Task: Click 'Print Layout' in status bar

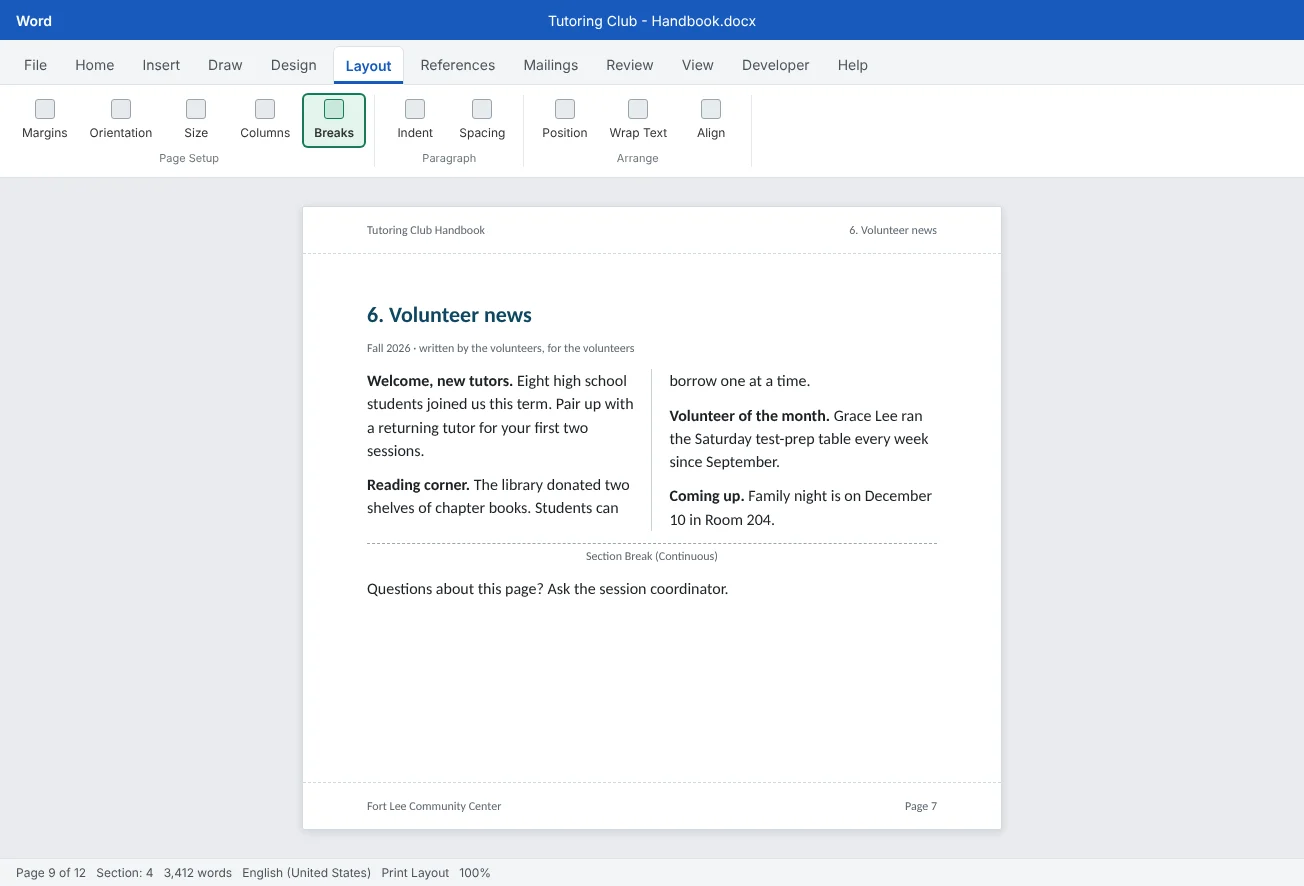Action: click(415, 873)
